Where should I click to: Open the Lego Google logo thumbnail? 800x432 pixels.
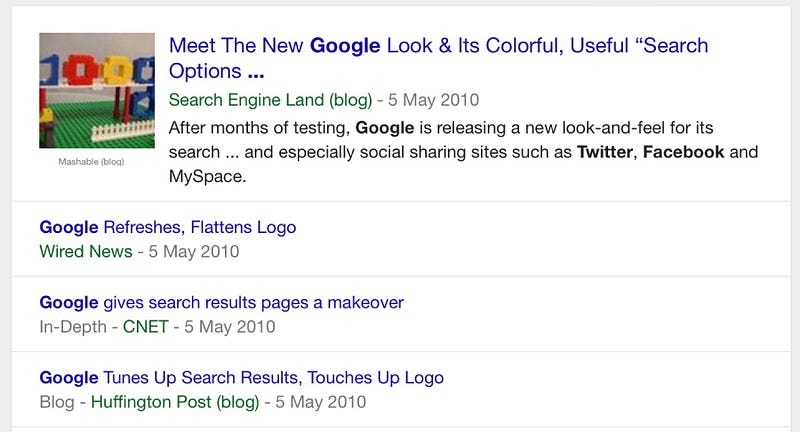[x=97, y=90]
